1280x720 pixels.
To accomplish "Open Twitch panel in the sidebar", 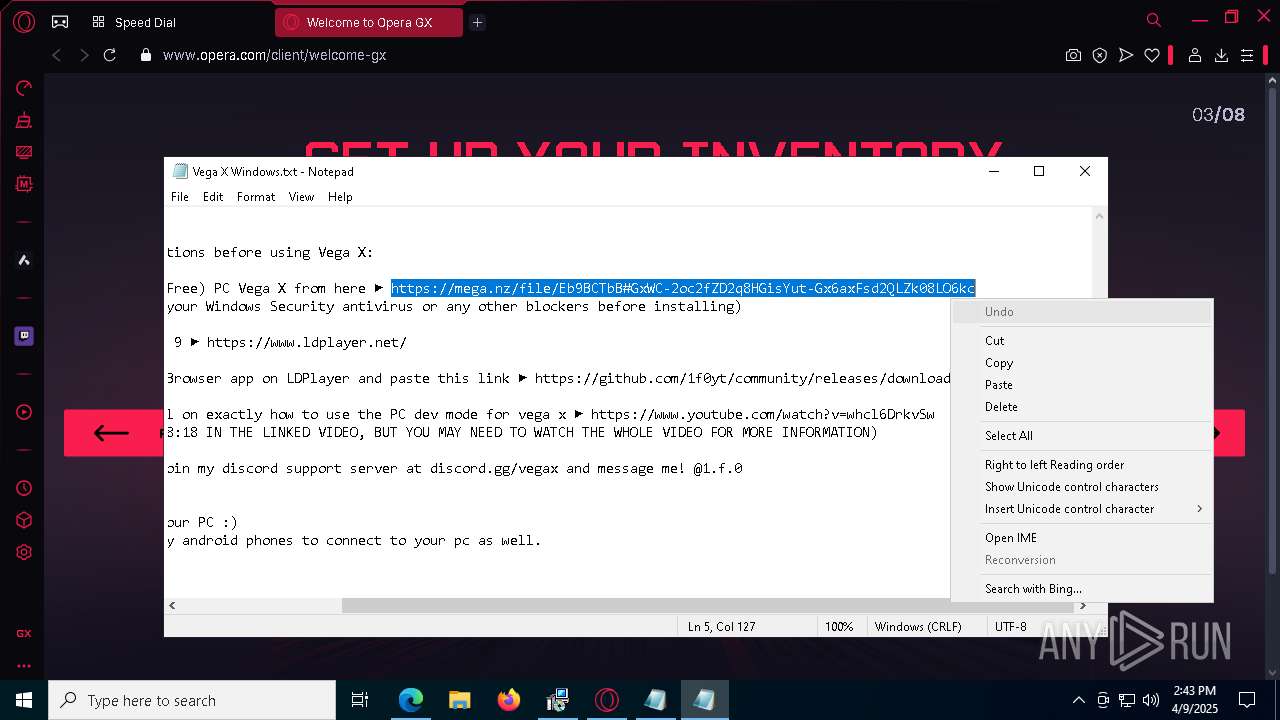I will (24, 336).
